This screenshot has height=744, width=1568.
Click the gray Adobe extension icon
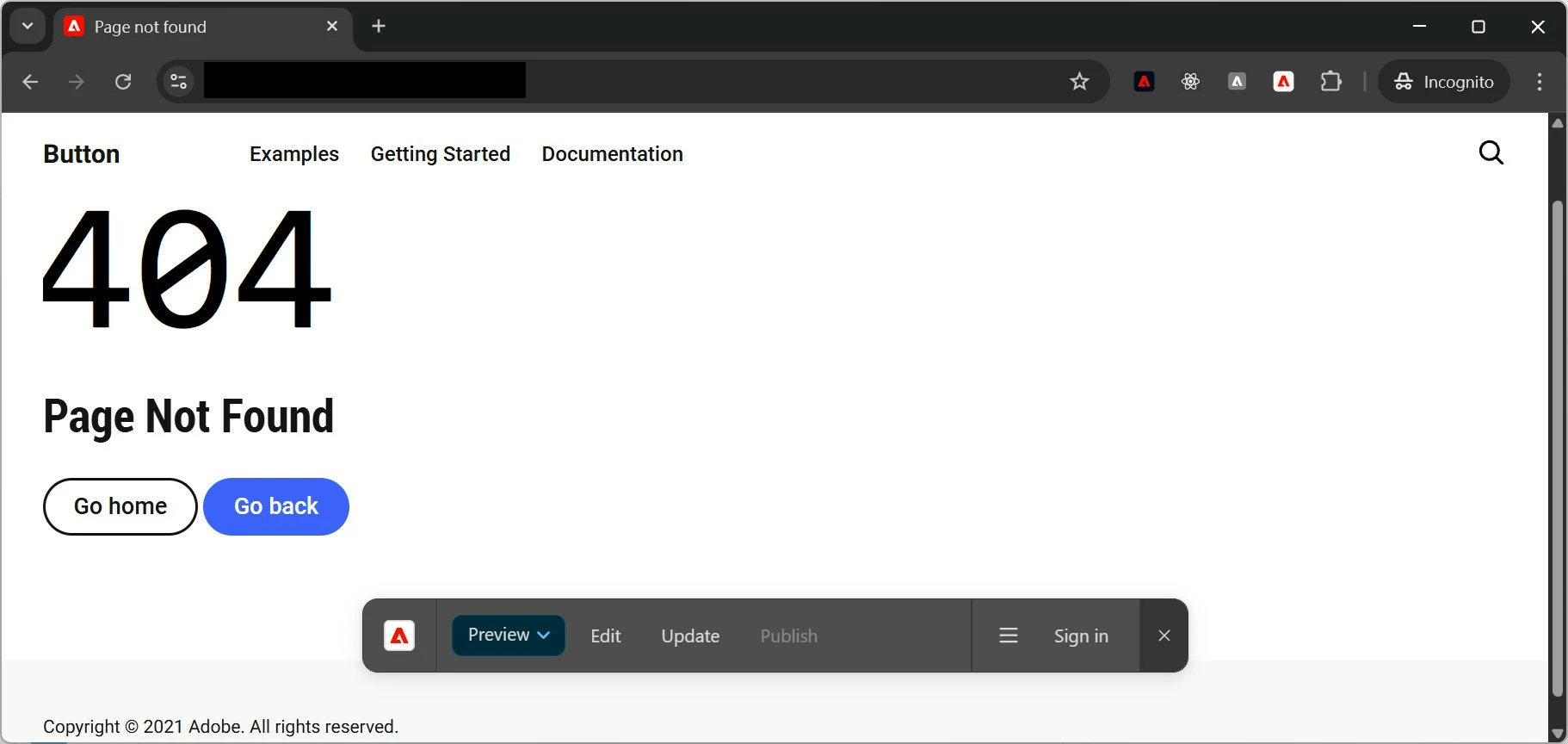coord(1237,82)
